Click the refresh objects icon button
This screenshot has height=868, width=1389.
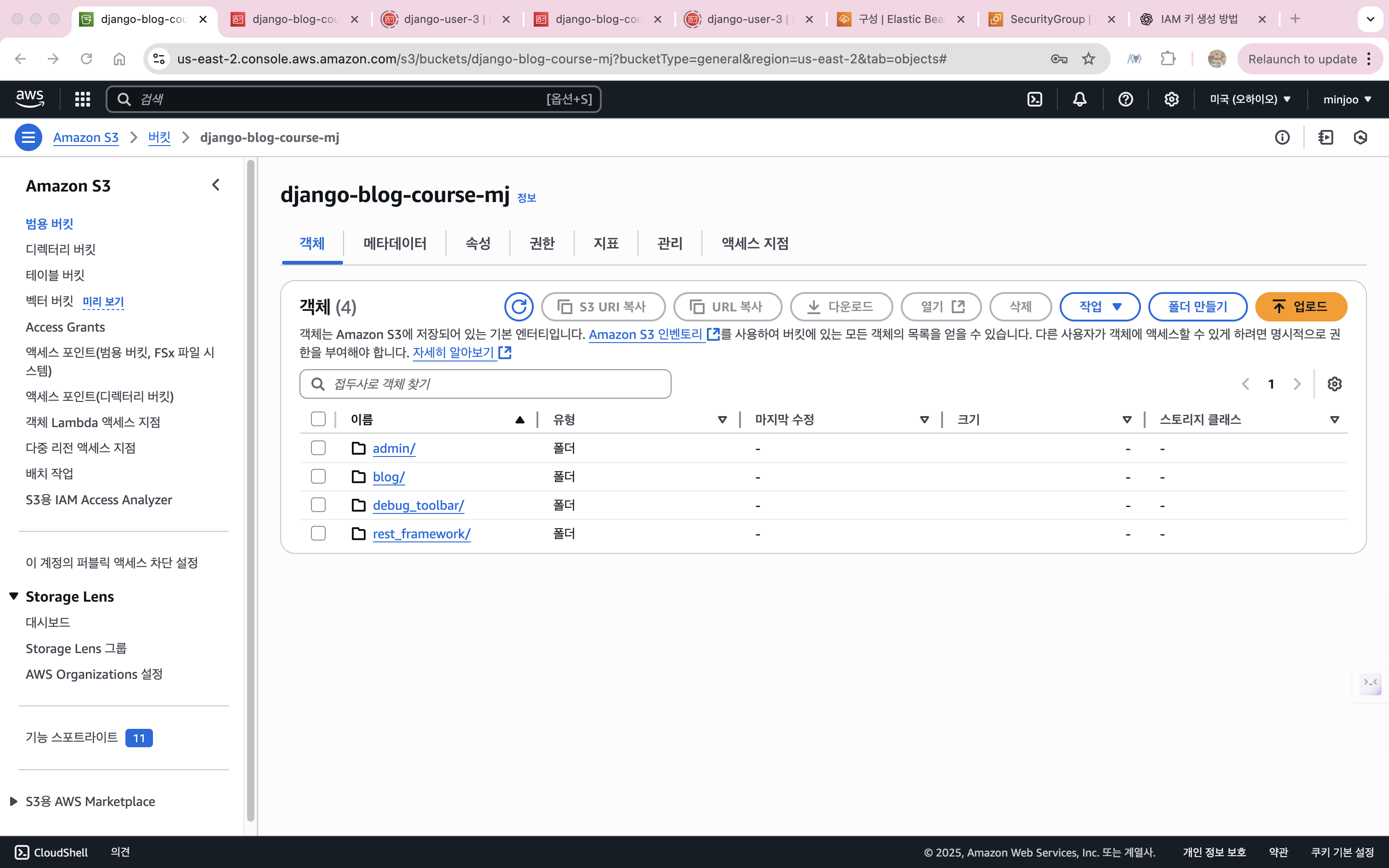point(518,307)
